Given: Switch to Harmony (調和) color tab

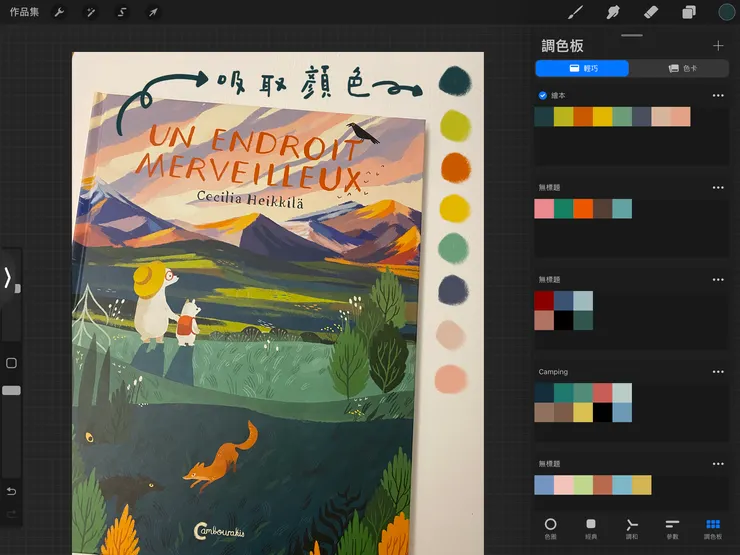Looking at the screenshot, I should (x=631, y=528).
